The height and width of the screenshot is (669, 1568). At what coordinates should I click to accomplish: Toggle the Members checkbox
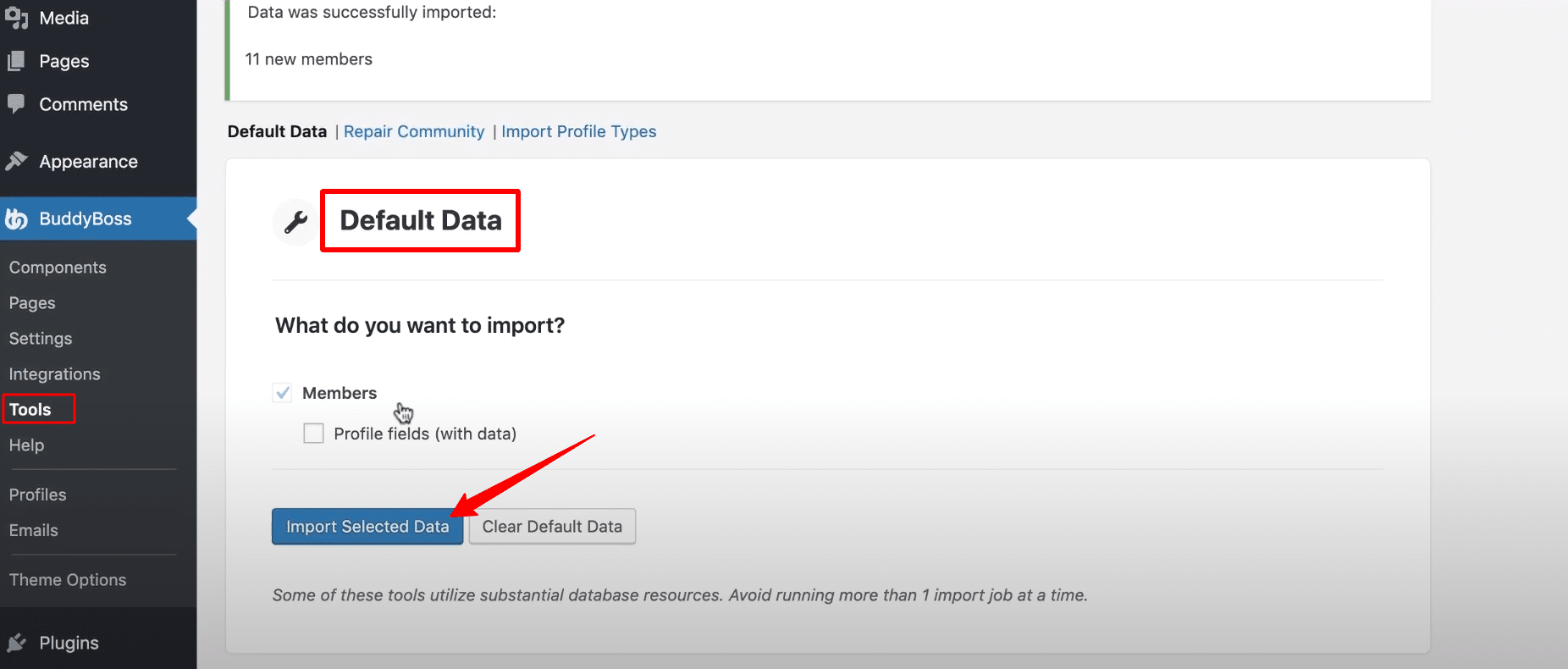282,393
